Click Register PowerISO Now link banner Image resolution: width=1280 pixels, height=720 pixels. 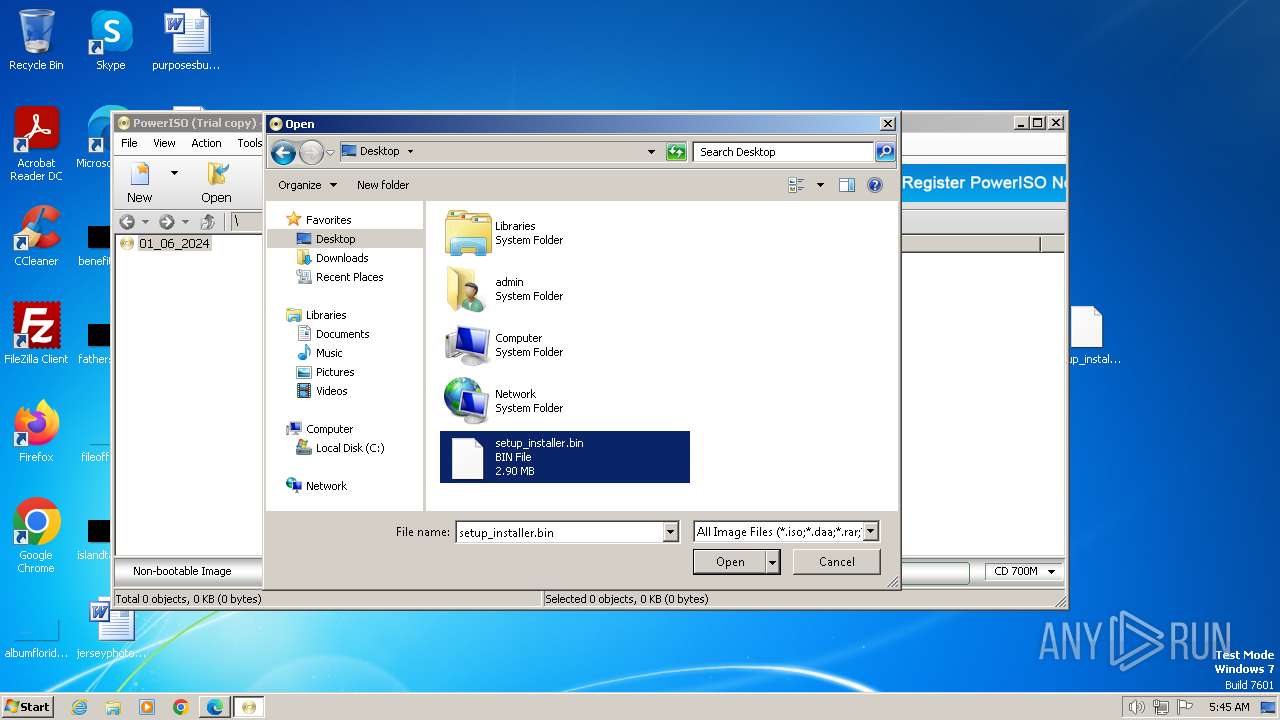pyautogui.click(x=983, y=183)
